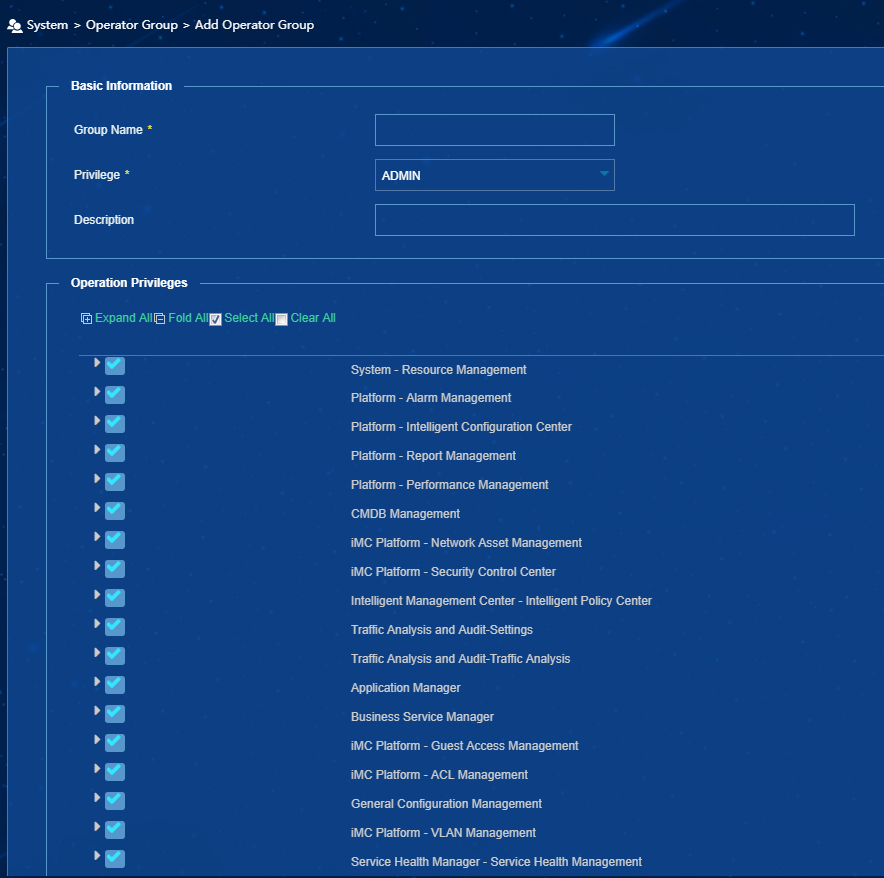
Task: Select 'Traffic Analysis and Audit-Traffic Analysis' label
Action: pyautogui.click(x=460, y=659)
